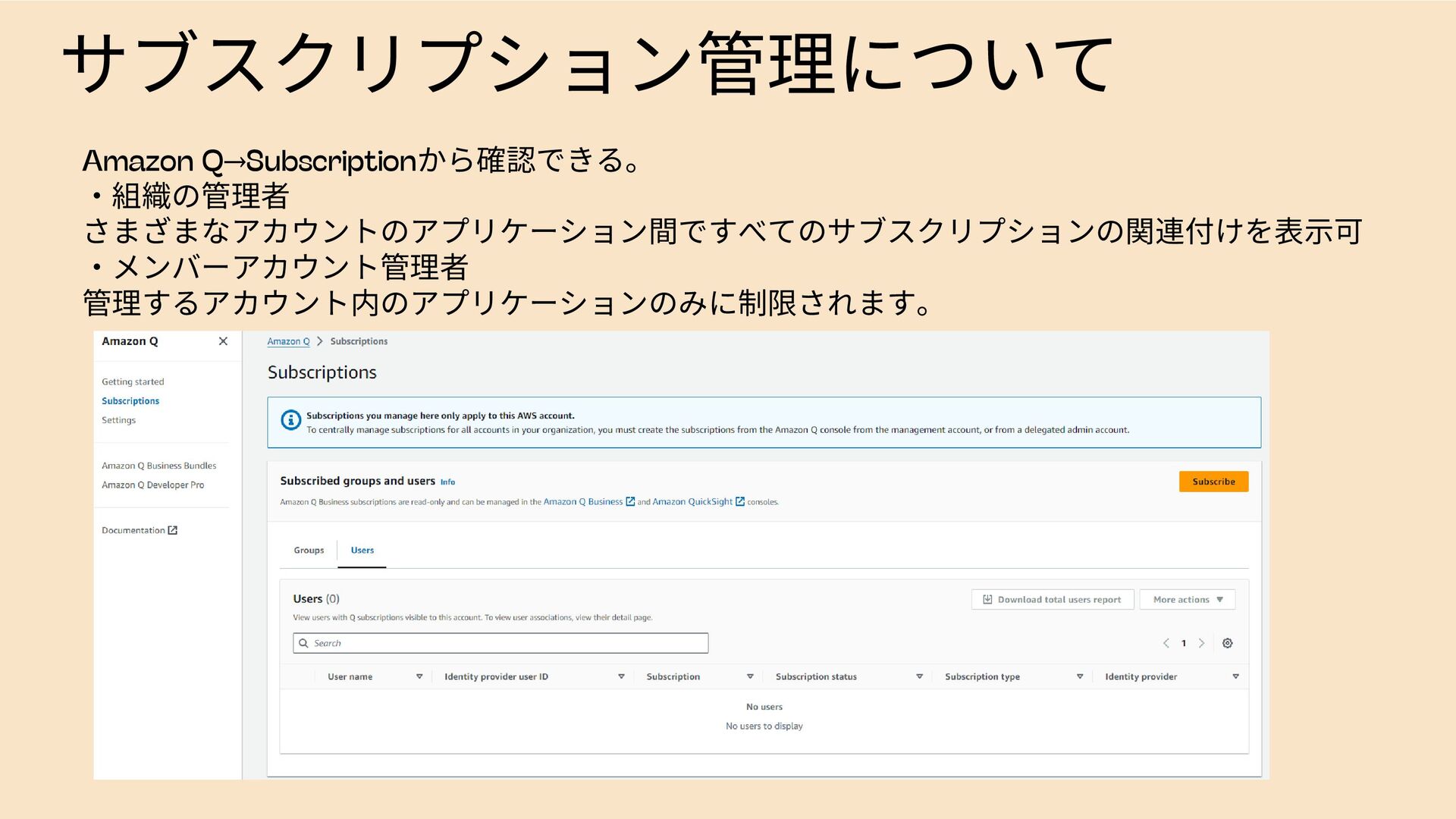Viewport: 1456px width, 819px height.
Task: Open the Amazon QuickSight console link
Action: 698,502
